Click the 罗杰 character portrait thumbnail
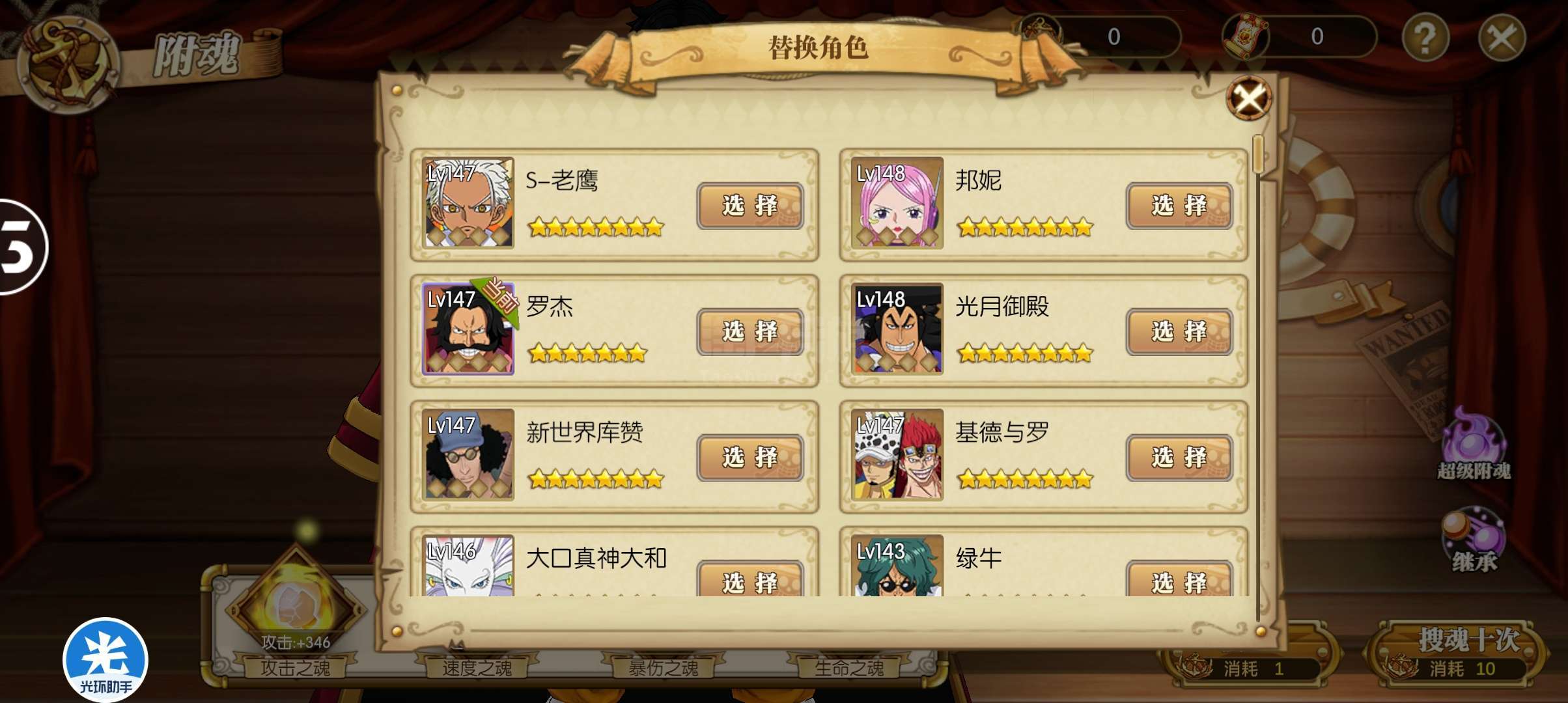Screen dimensions: 1568x703 tap(468, 329)
